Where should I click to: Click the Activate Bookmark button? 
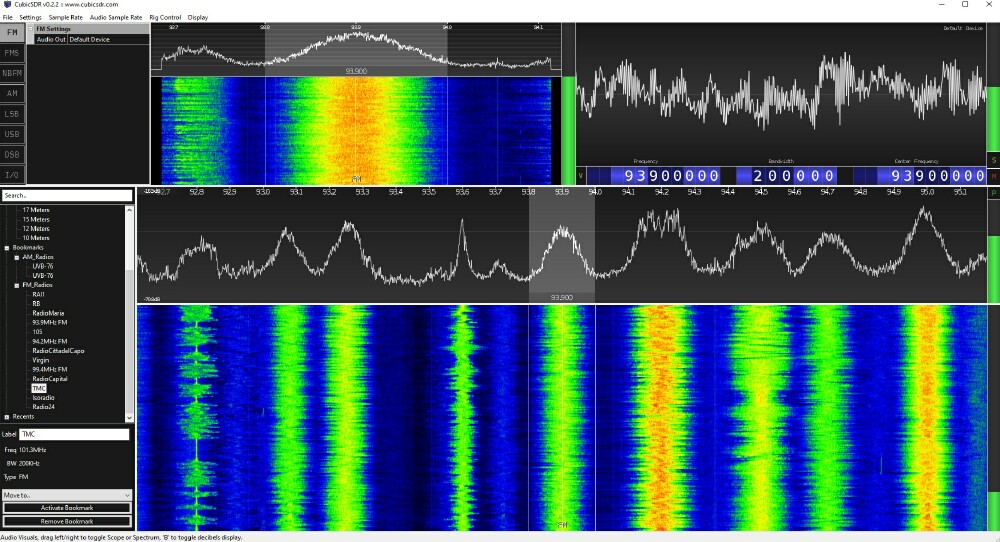click(x=67, y=508)
